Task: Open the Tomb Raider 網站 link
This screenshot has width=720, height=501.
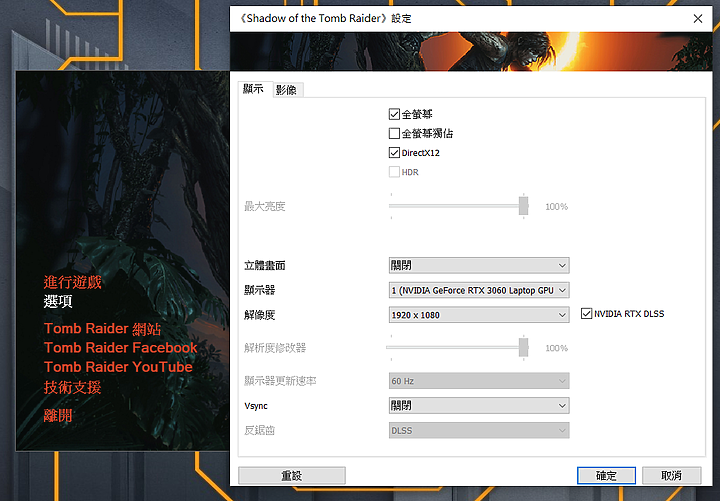Action: (x=102, y=329)
